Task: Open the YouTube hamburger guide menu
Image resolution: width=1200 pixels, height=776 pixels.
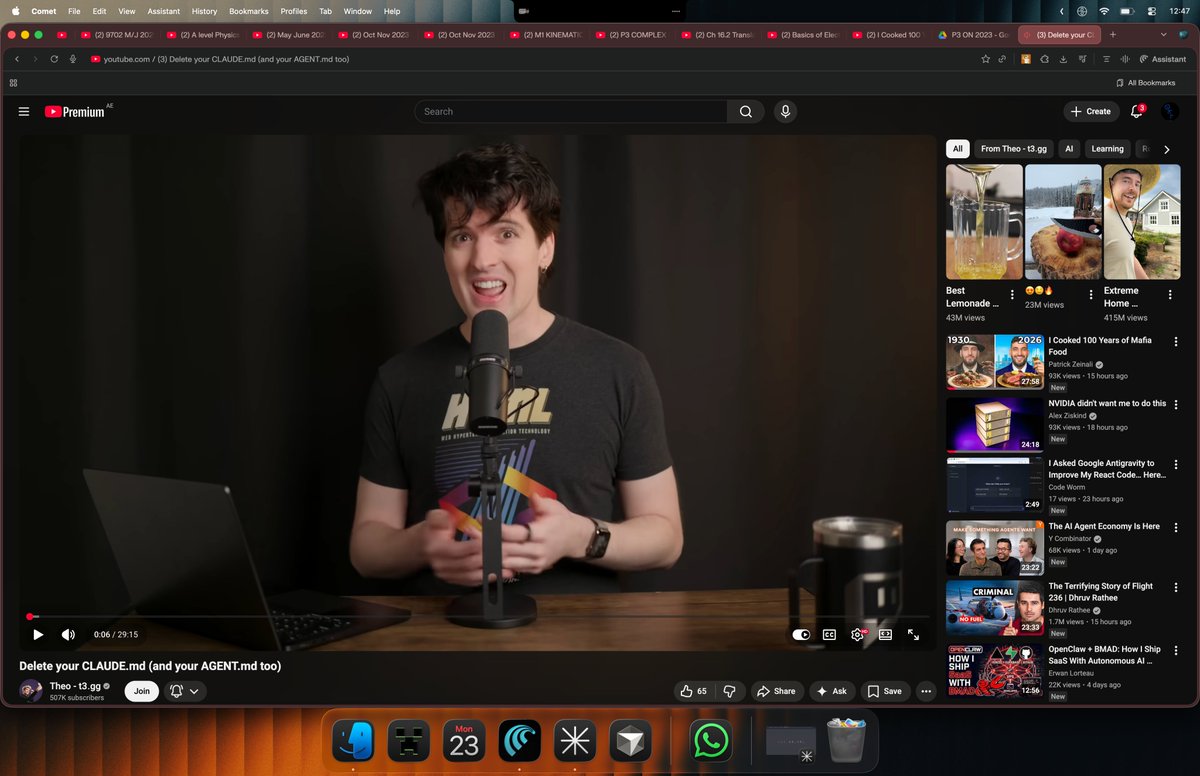Action: (x=24, y=112)
